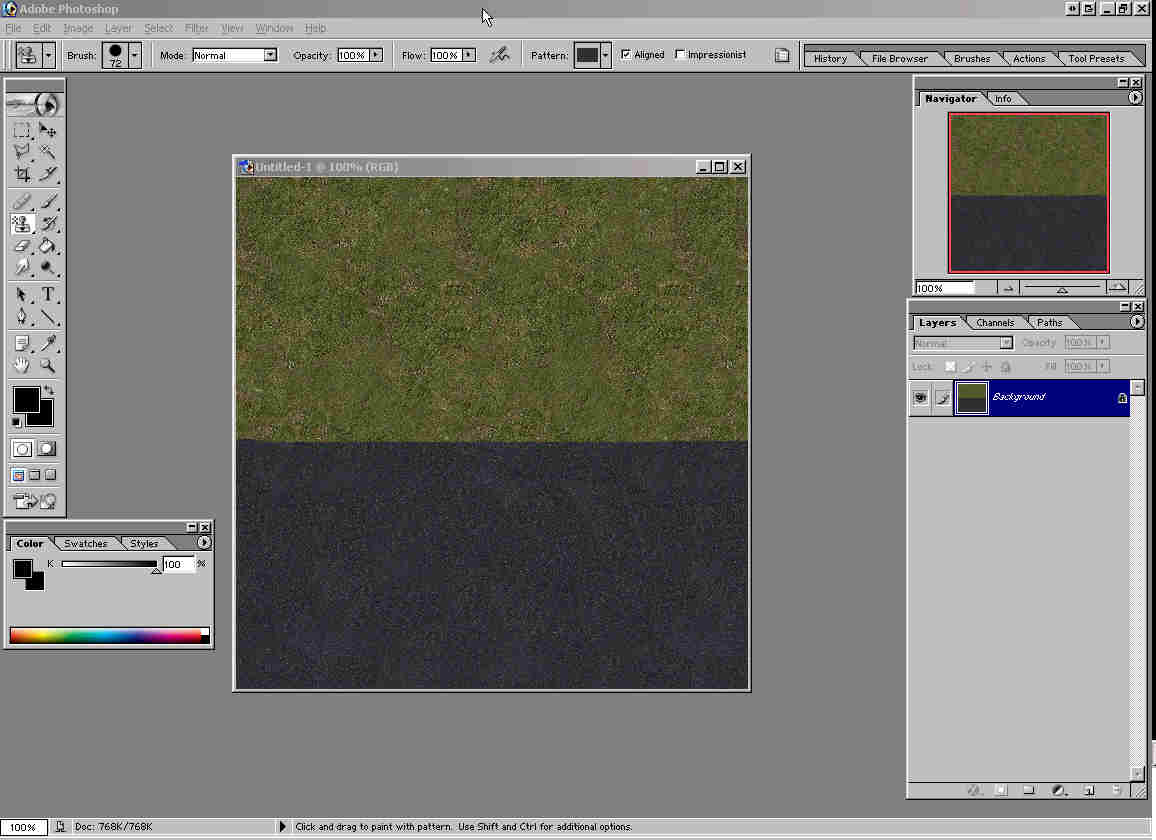Click the Navigator zoom percentage field
Image resolution: width=1156 pixels, height=840 pixels.
pos(944,288)
